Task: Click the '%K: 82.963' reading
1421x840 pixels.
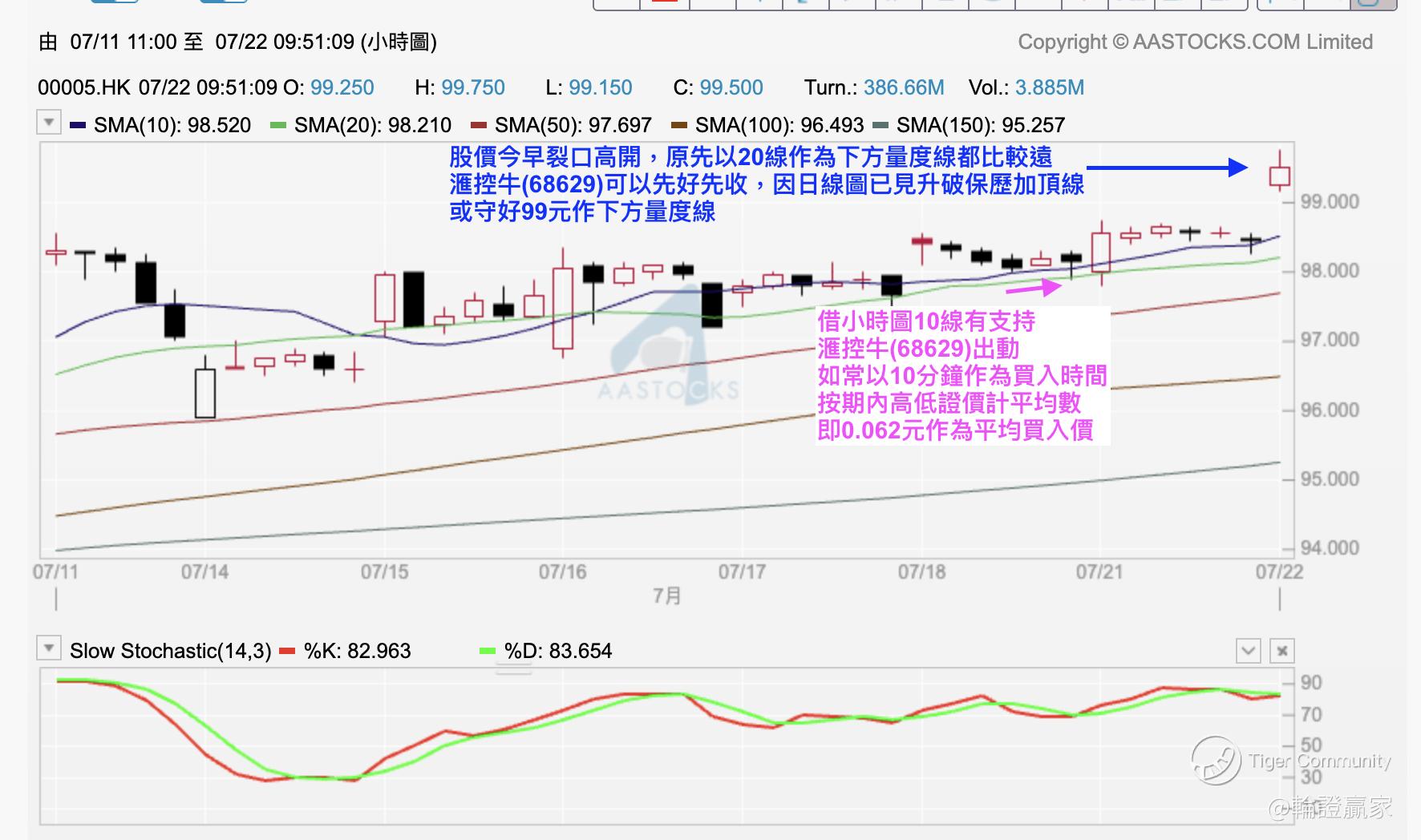Action: [358, 651]
